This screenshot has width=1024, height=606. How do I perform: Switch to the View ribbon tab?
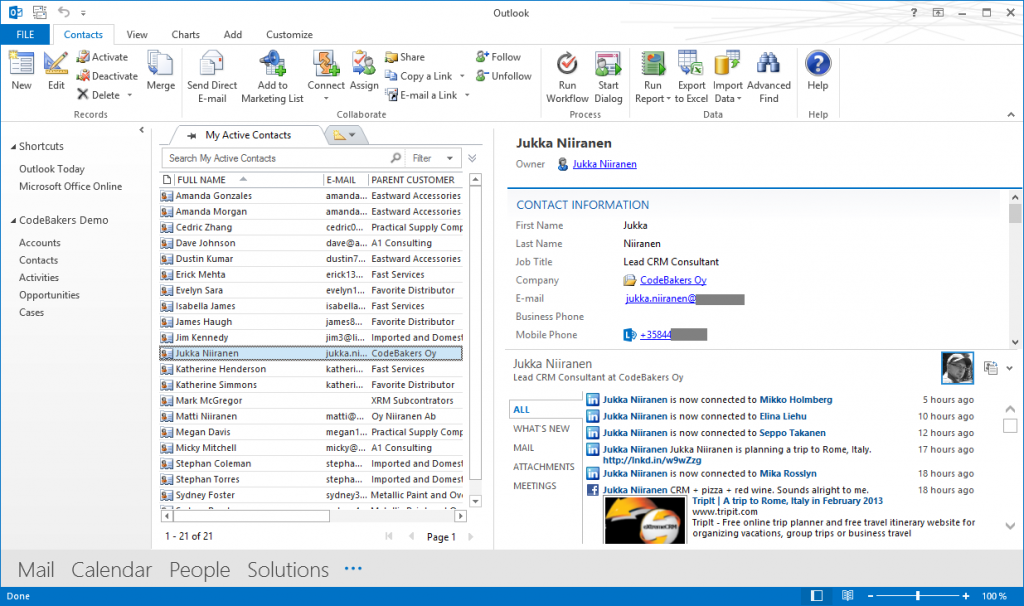pyautogui.click(x=137, y=35)
